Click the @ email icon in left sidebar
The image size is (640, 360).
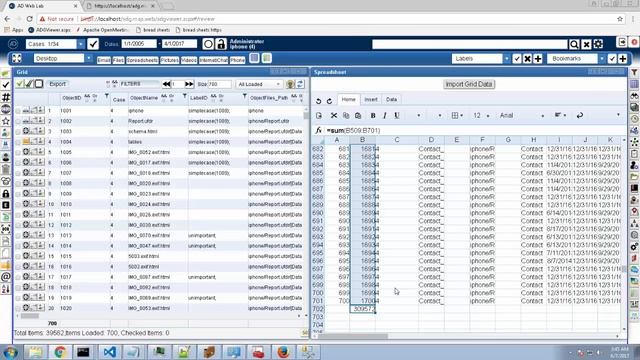tap(6, 277)
